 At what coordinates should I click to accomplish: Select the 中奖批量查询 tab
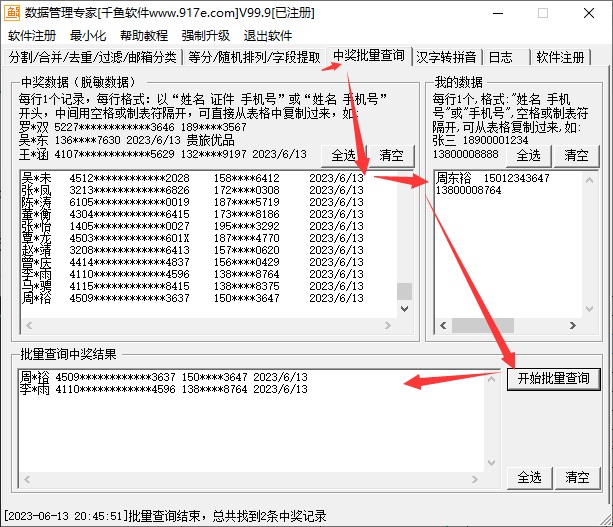[x=368, y=55]
